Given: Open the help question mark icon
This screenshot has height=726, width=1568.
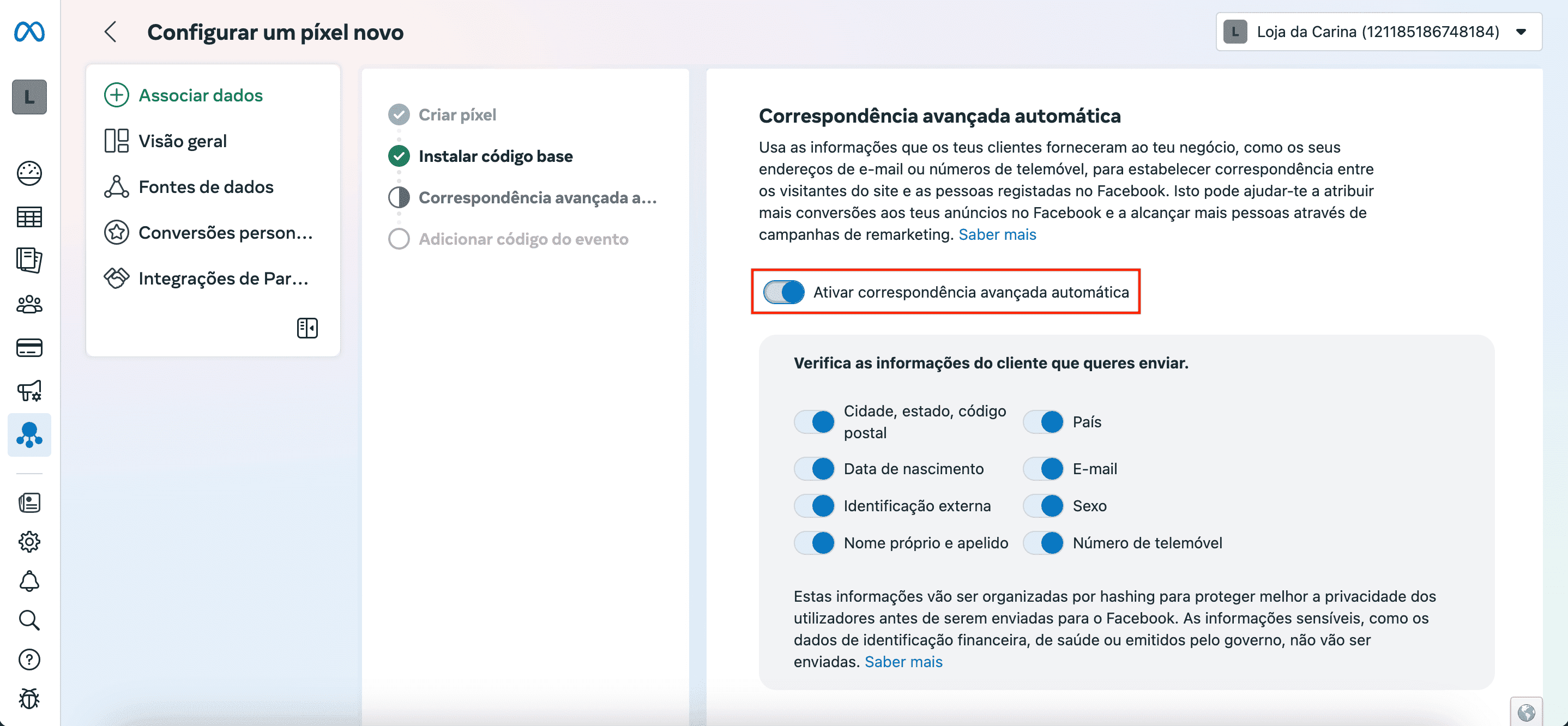Looking at the screenshot, I should 29,659.
